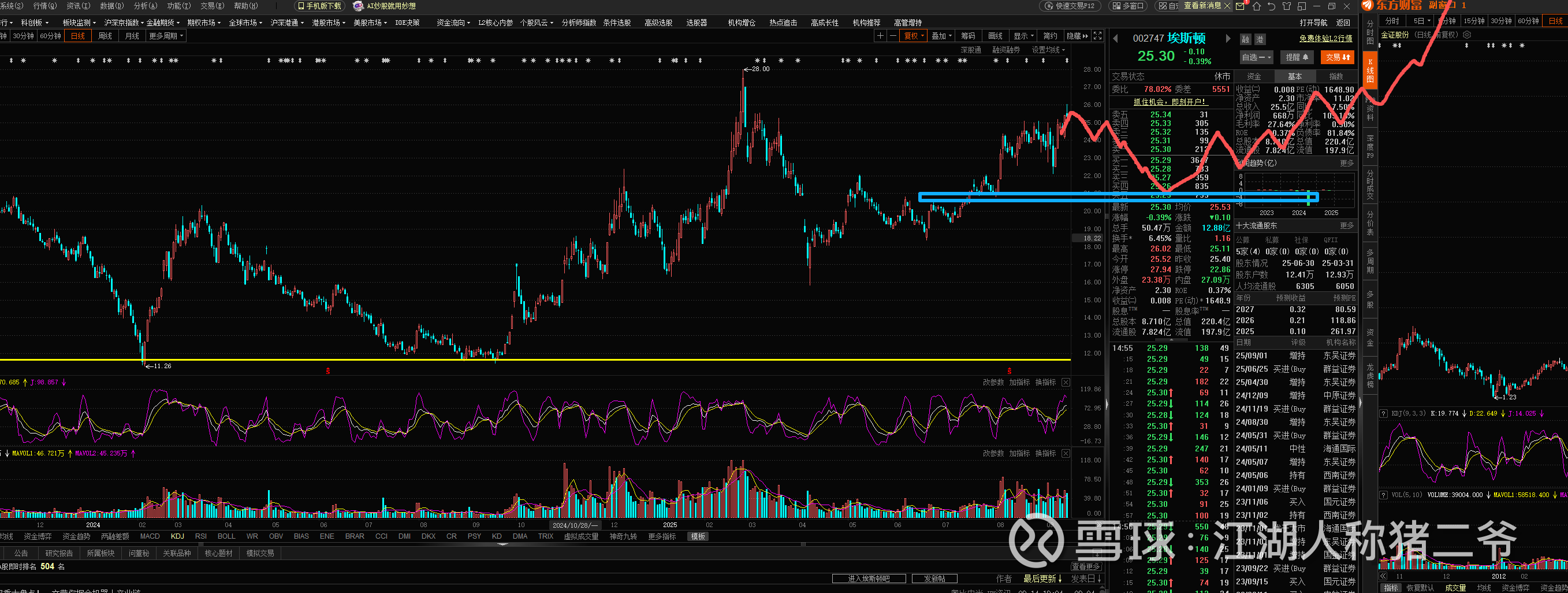1568x593 pixels.
Task: Open 多周期 sidebar view in 副窗口
Action: pos(1370,261)
